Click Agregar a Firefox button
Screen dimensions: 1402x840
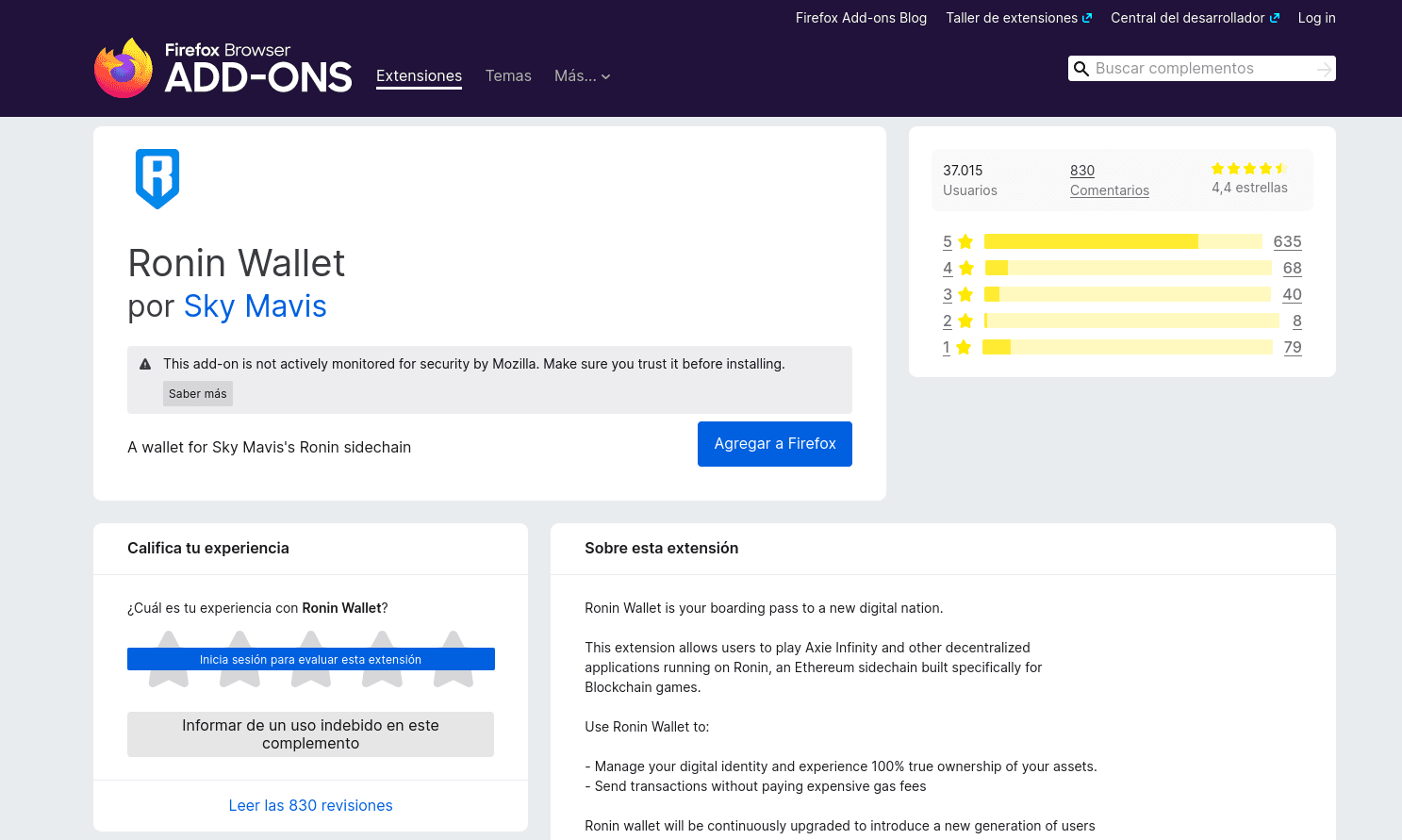(775, 444)
